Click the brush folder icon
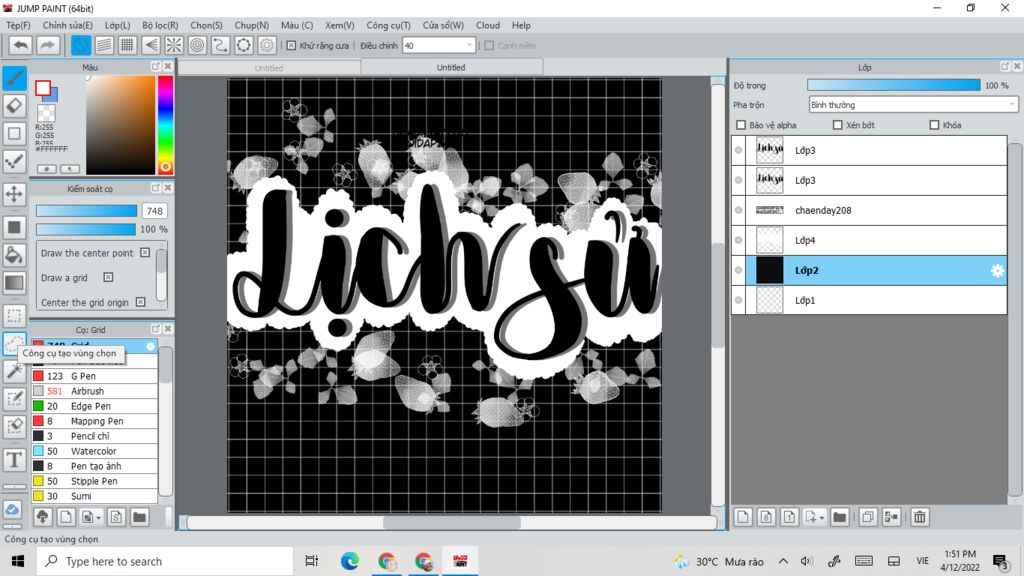The image size is (1024, 576). 139,517
